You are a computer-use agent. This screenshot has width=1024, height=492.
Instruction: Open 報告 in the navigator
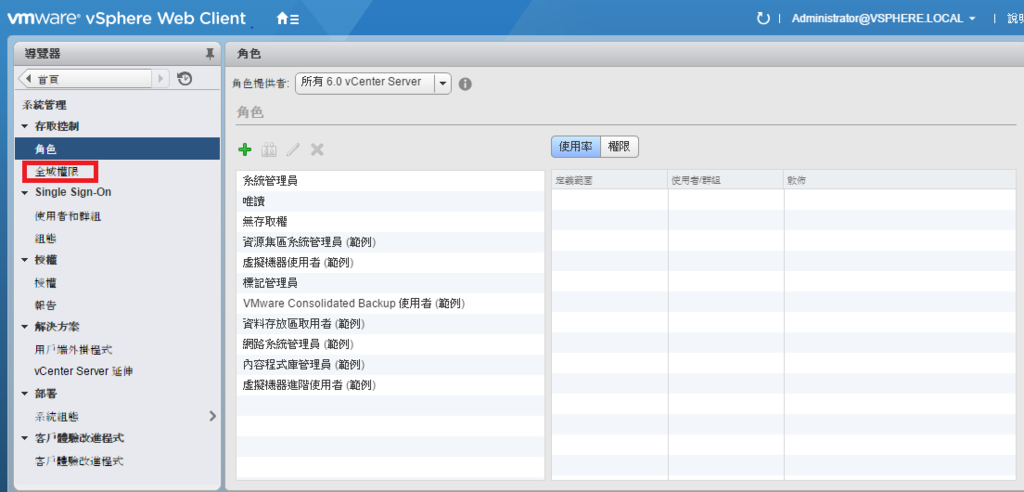46,305
